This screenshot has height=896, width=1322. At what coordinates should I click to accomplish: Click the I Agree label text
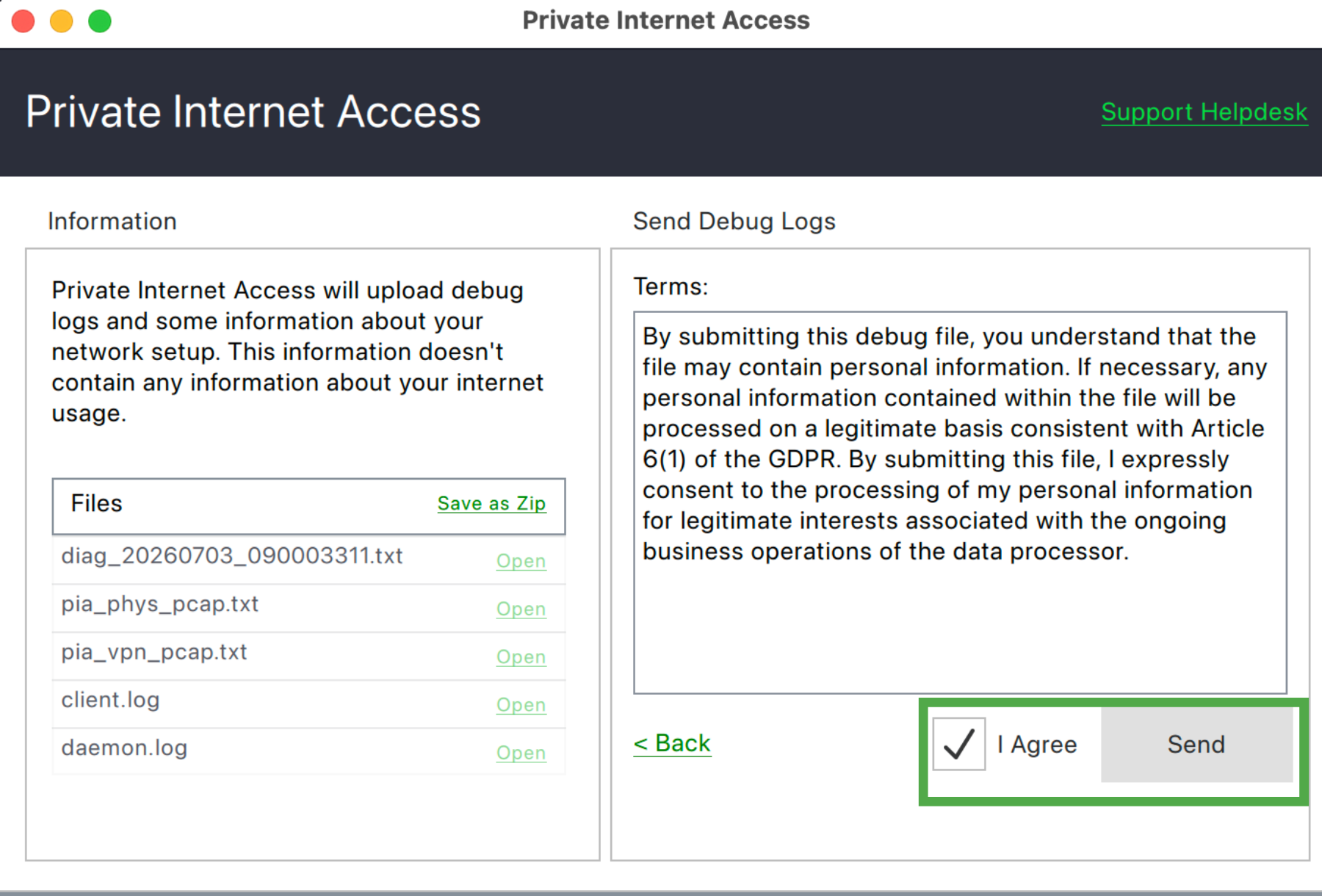pyautogui.click(x=1037, y=745)
